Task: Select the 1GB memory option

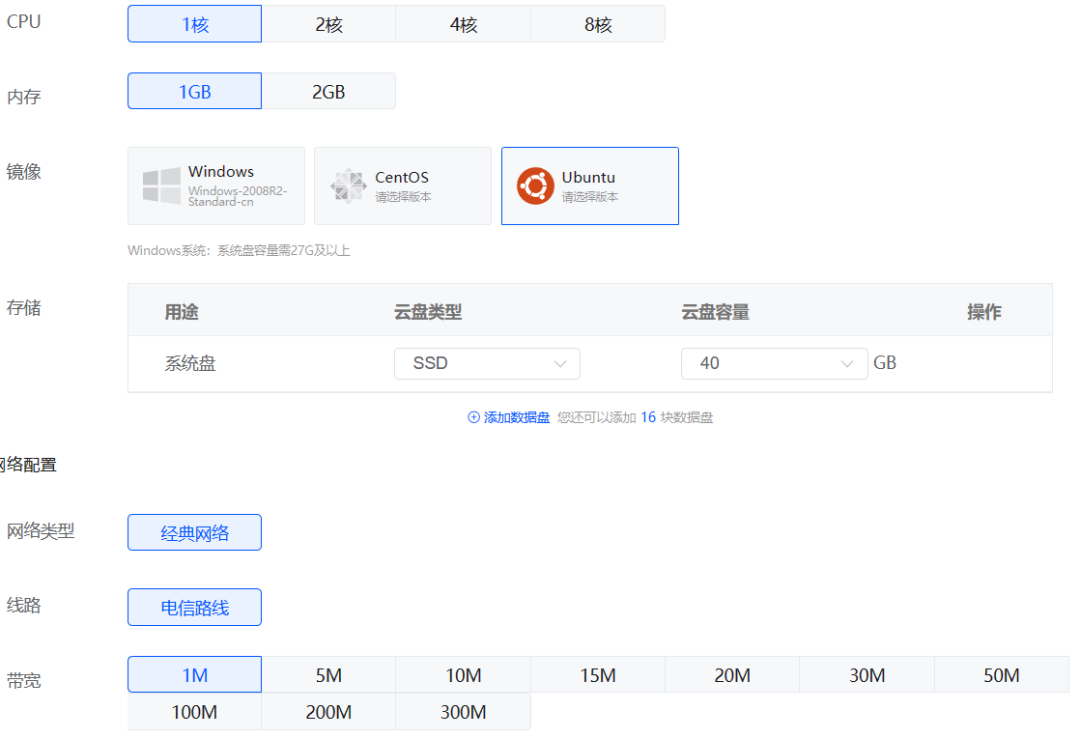Action: tap(195, 92)
